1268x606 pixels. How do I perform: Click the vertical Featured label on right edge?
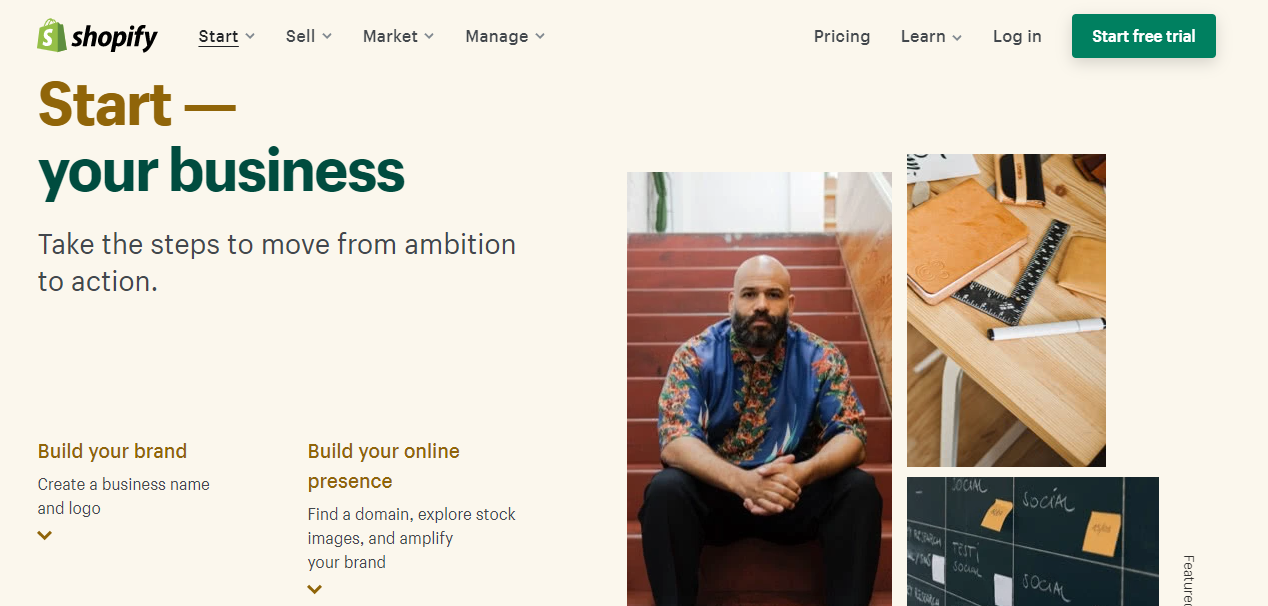[x=1188, y=580]
